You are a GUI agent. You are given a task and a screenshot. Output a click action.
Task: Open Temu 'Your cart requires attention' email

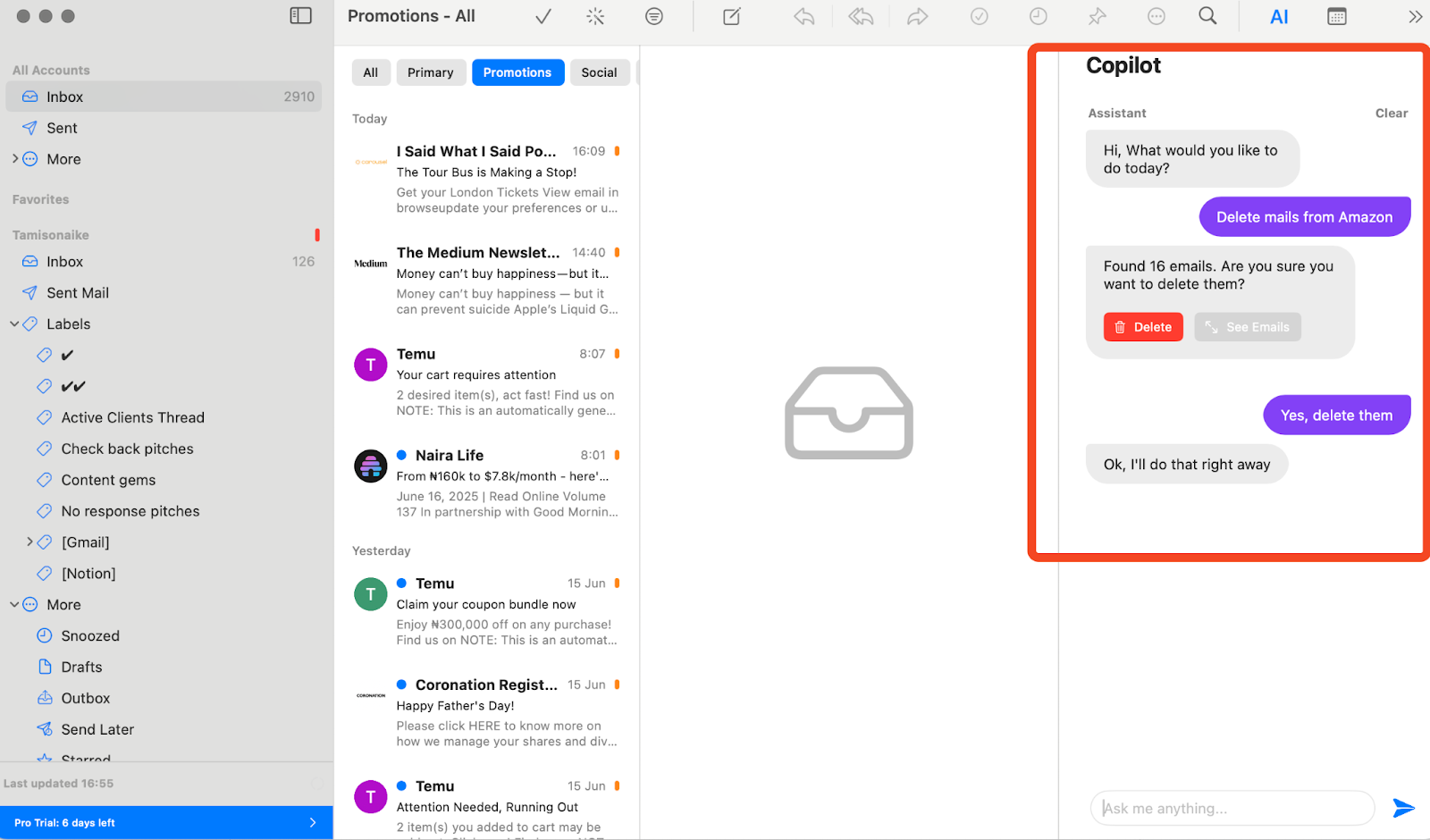(487, 382)
